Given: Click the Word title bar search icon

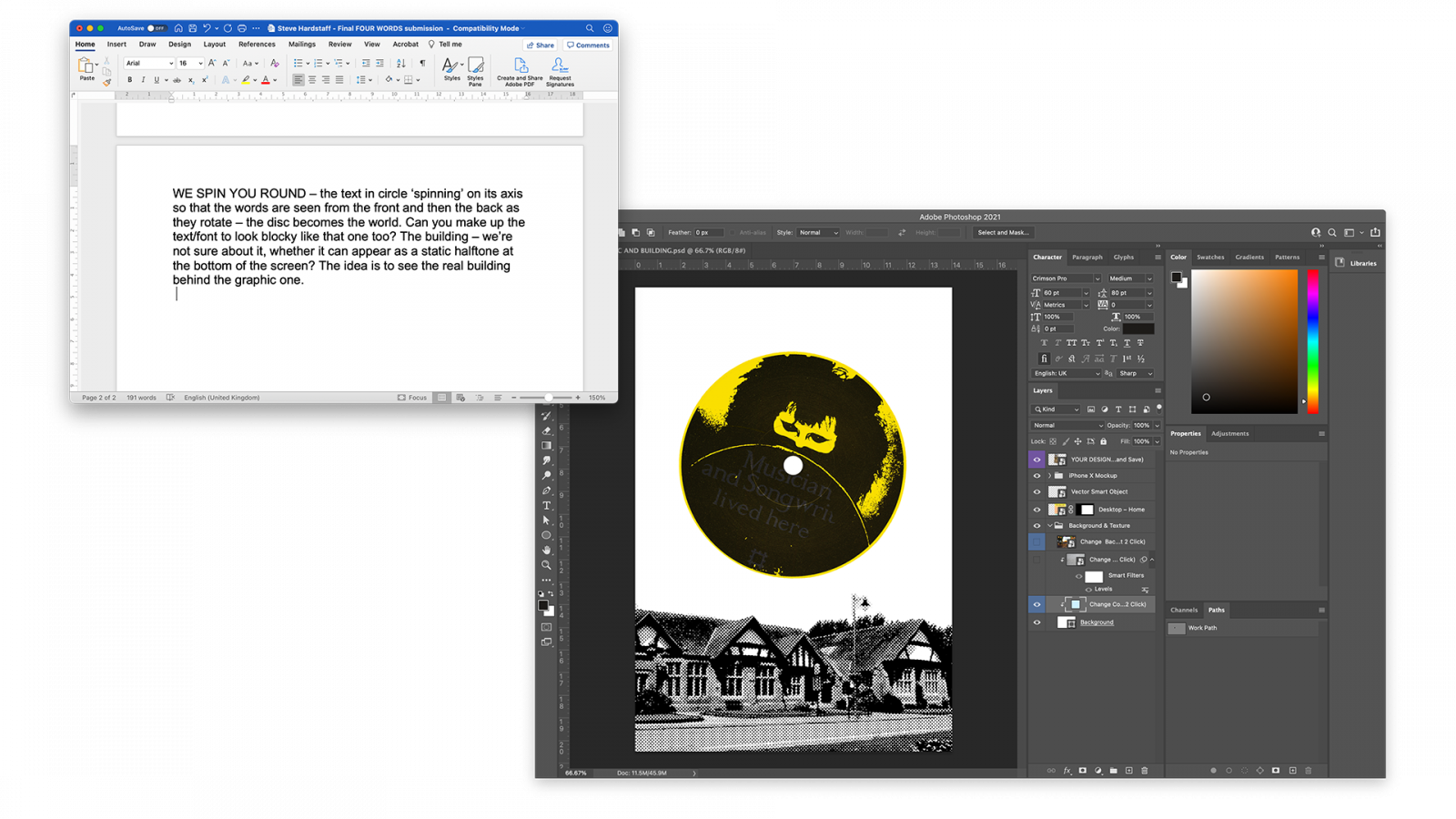Looking at the screenshot, I should tap(590, 28).
